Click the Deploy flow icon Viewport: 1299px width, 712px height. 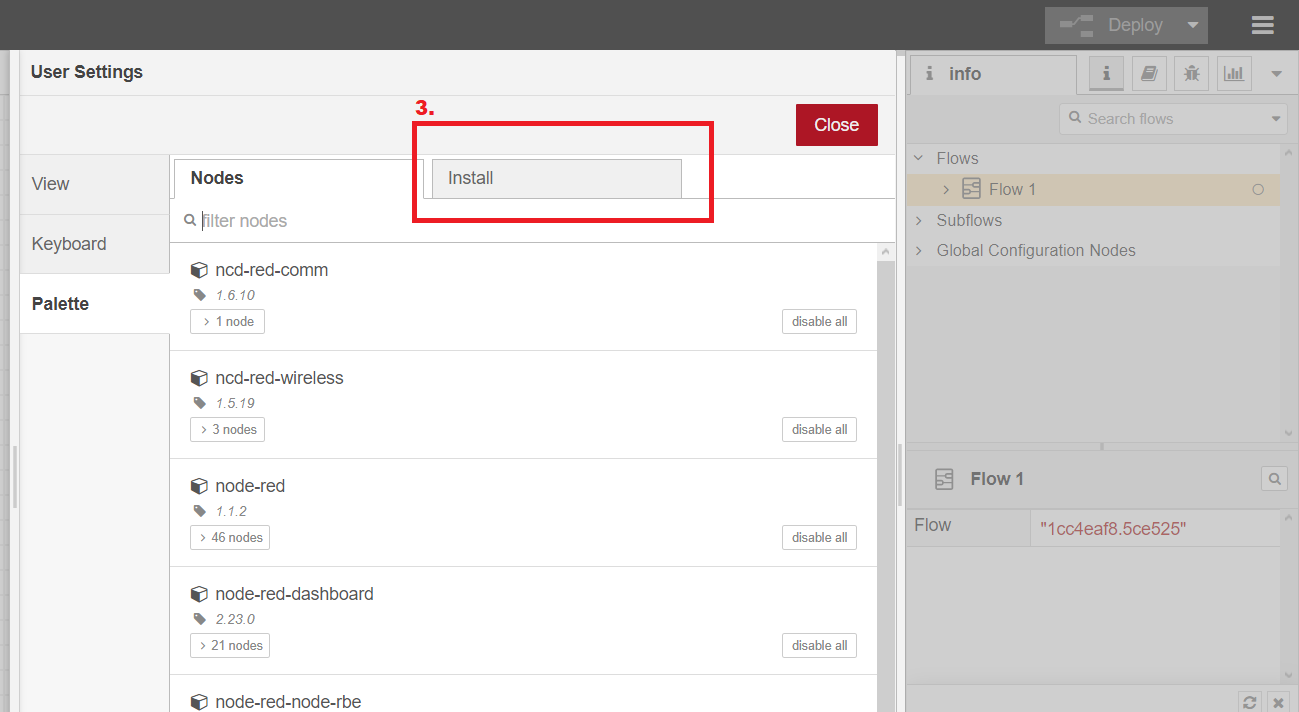1076,25
